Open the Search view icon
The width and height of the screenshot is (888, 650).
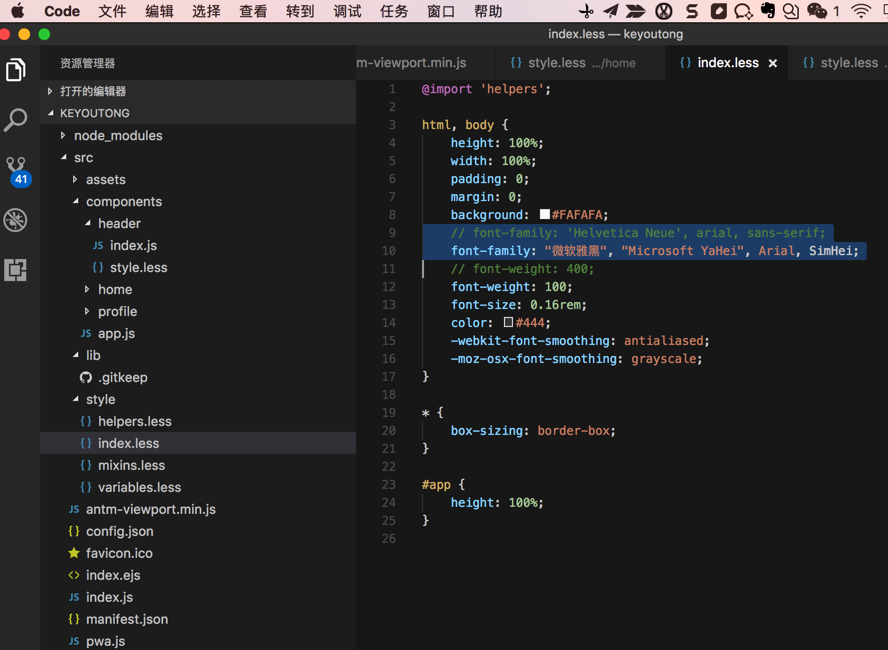pyautogui.click(x=16, y=120)
